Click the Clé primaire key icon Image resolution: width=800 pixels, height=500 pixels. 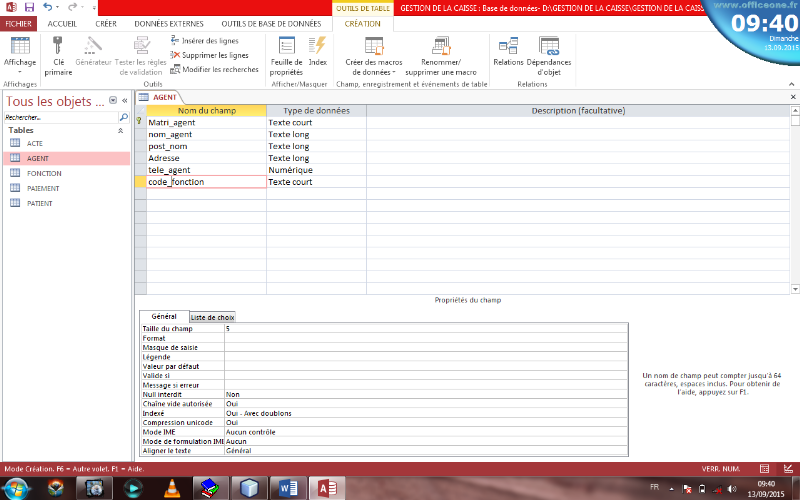(x=58, y=46)
